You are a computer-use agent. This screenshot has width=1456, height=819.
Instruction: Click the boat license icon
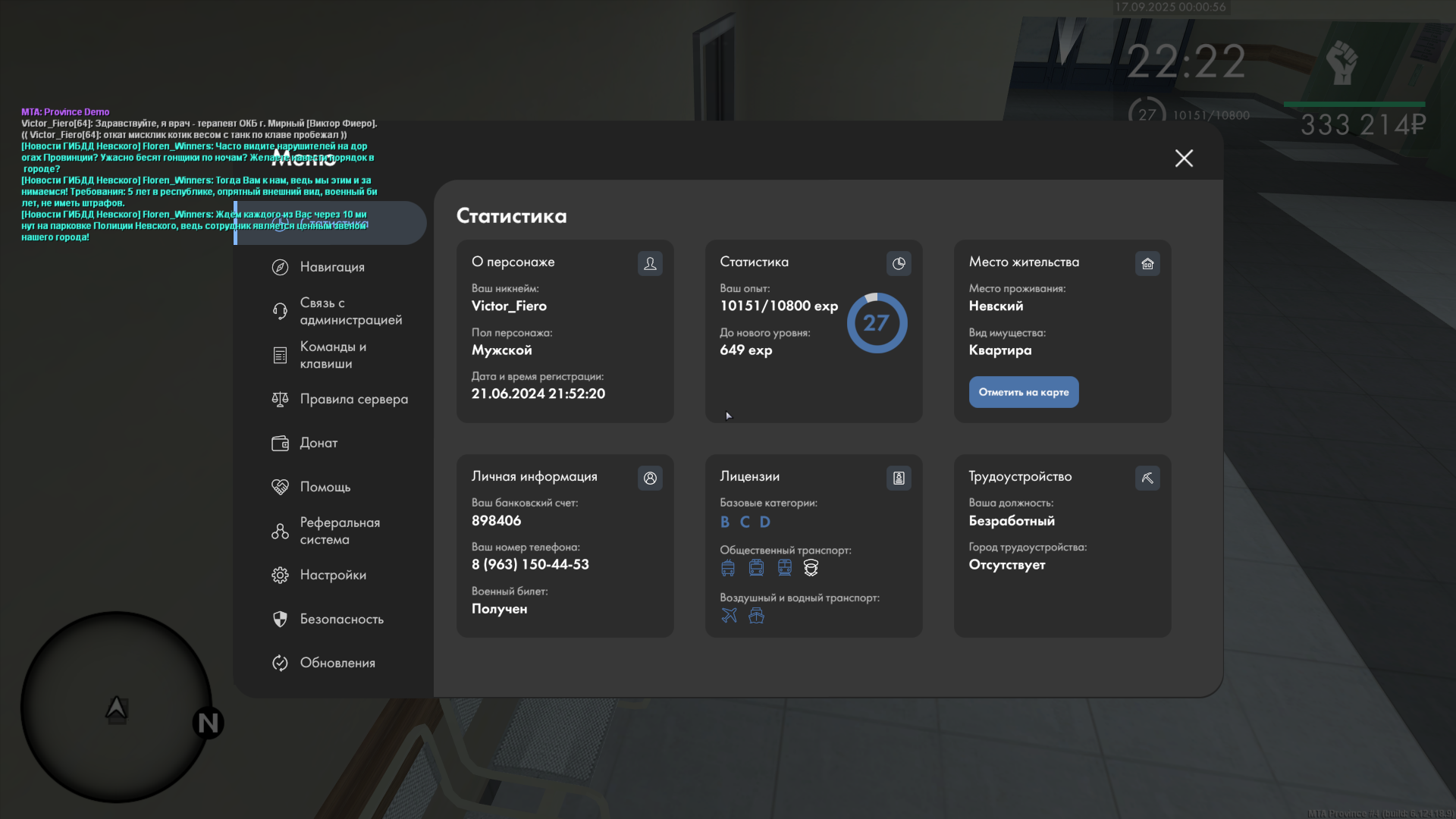click(756, 615)
